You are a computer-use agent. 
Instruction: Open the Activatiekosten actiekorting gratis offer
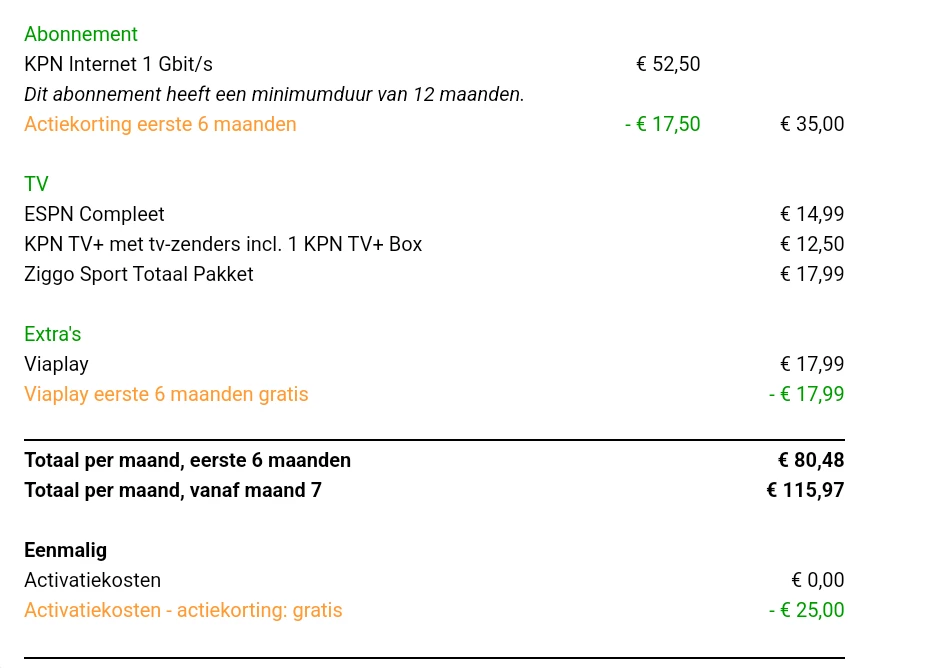click(x=183, y=610)
